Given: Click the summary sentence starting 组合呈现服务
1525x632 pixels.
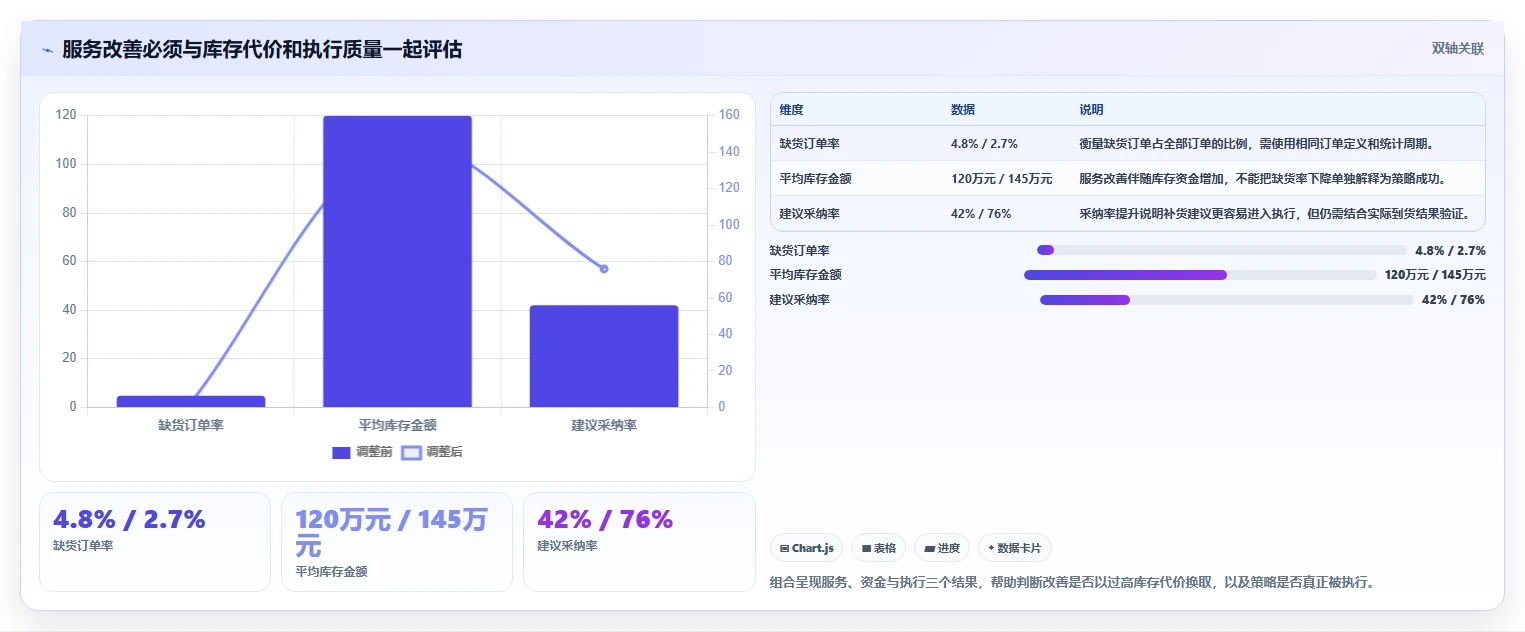Looking at the screenshot, I should [1072, 582].
